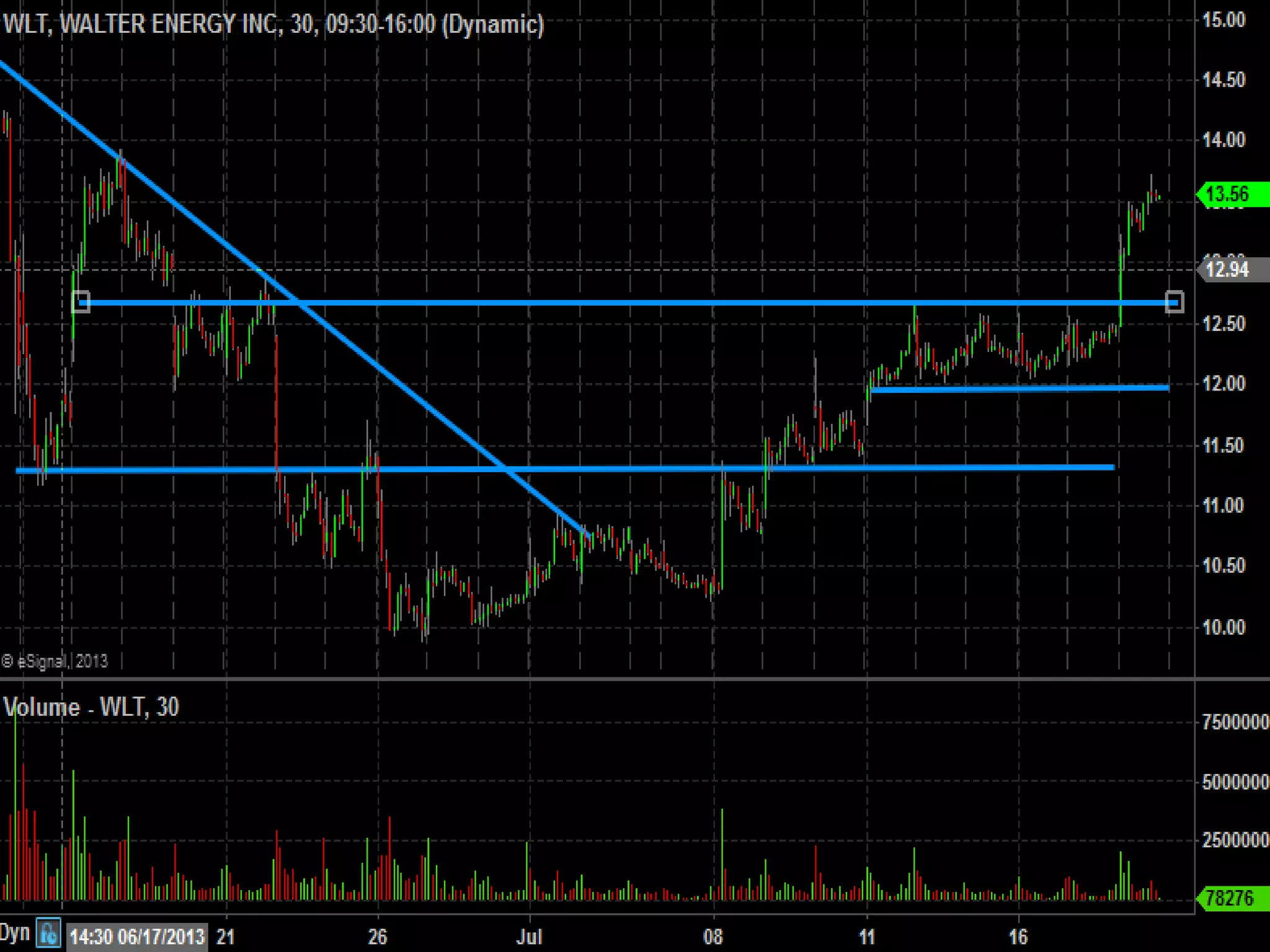Click the 11 date label on time axis
Viewport: 1270px width, 952px height.
[x=866, y=936]
